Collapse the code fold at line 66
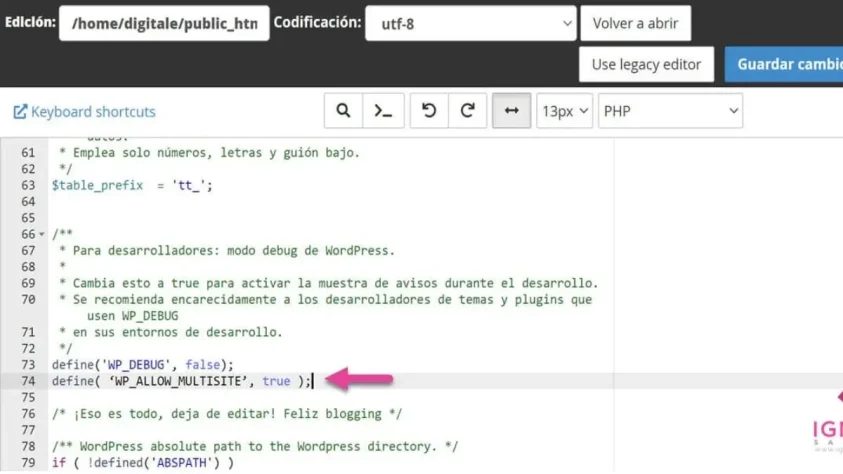Screen dimensions: 843x474 click(42, 234)
